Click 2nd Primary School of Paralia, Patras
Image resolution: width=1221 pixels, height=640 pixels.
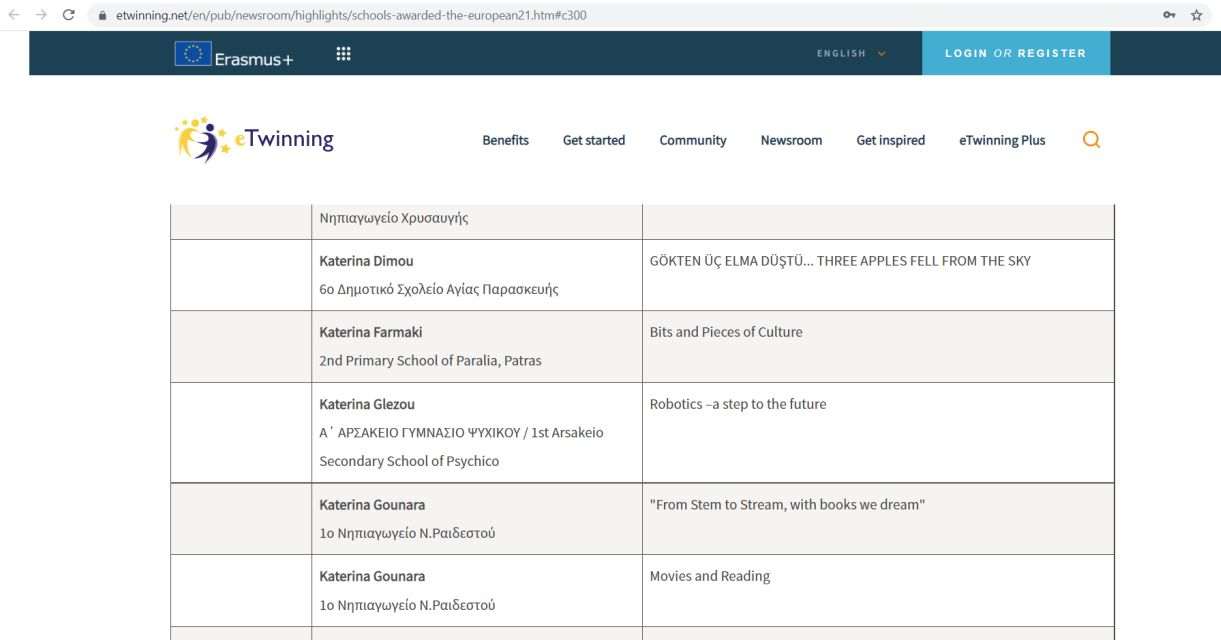click(x=430, y=362)
